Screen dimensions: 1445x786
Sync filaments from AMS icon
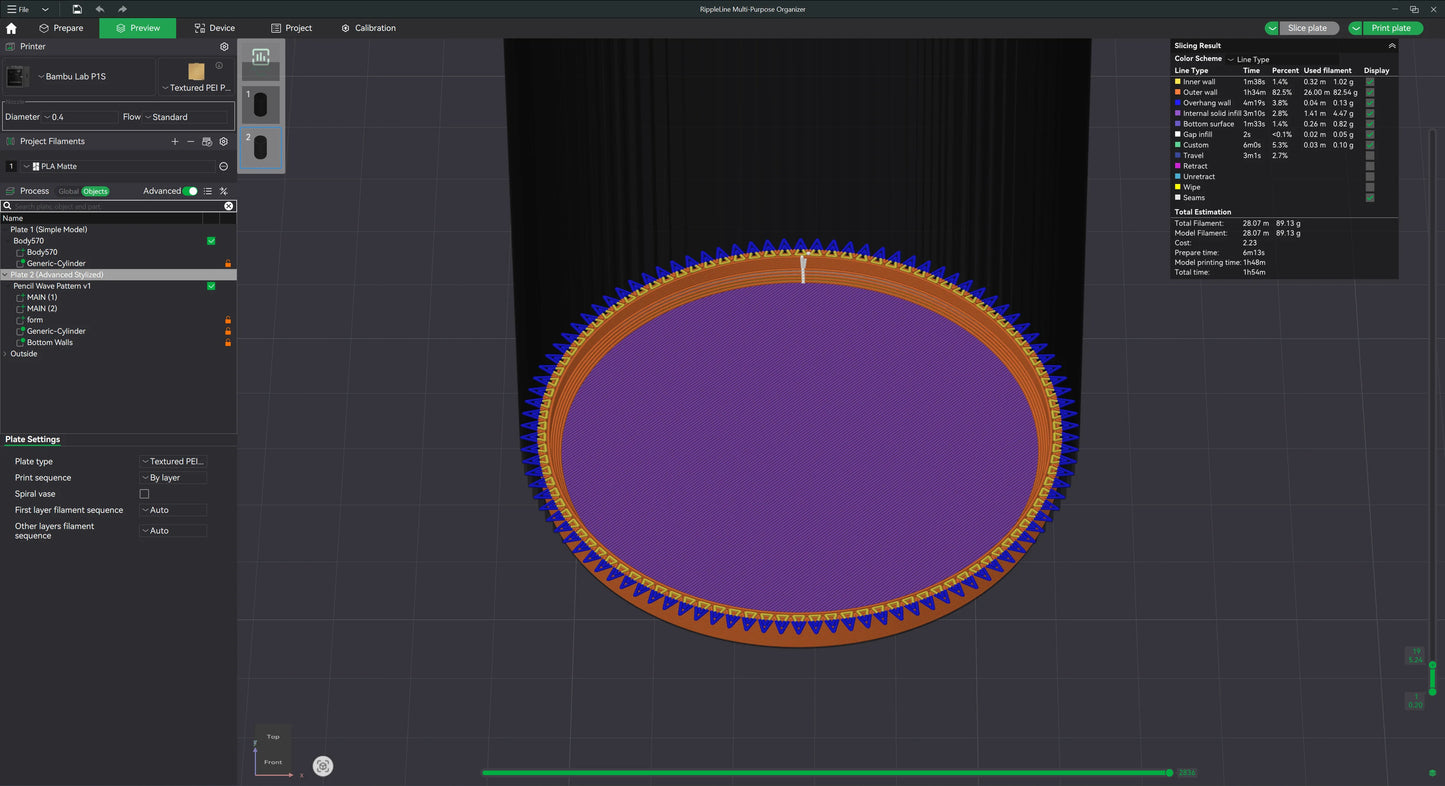[x=207, y=142]
